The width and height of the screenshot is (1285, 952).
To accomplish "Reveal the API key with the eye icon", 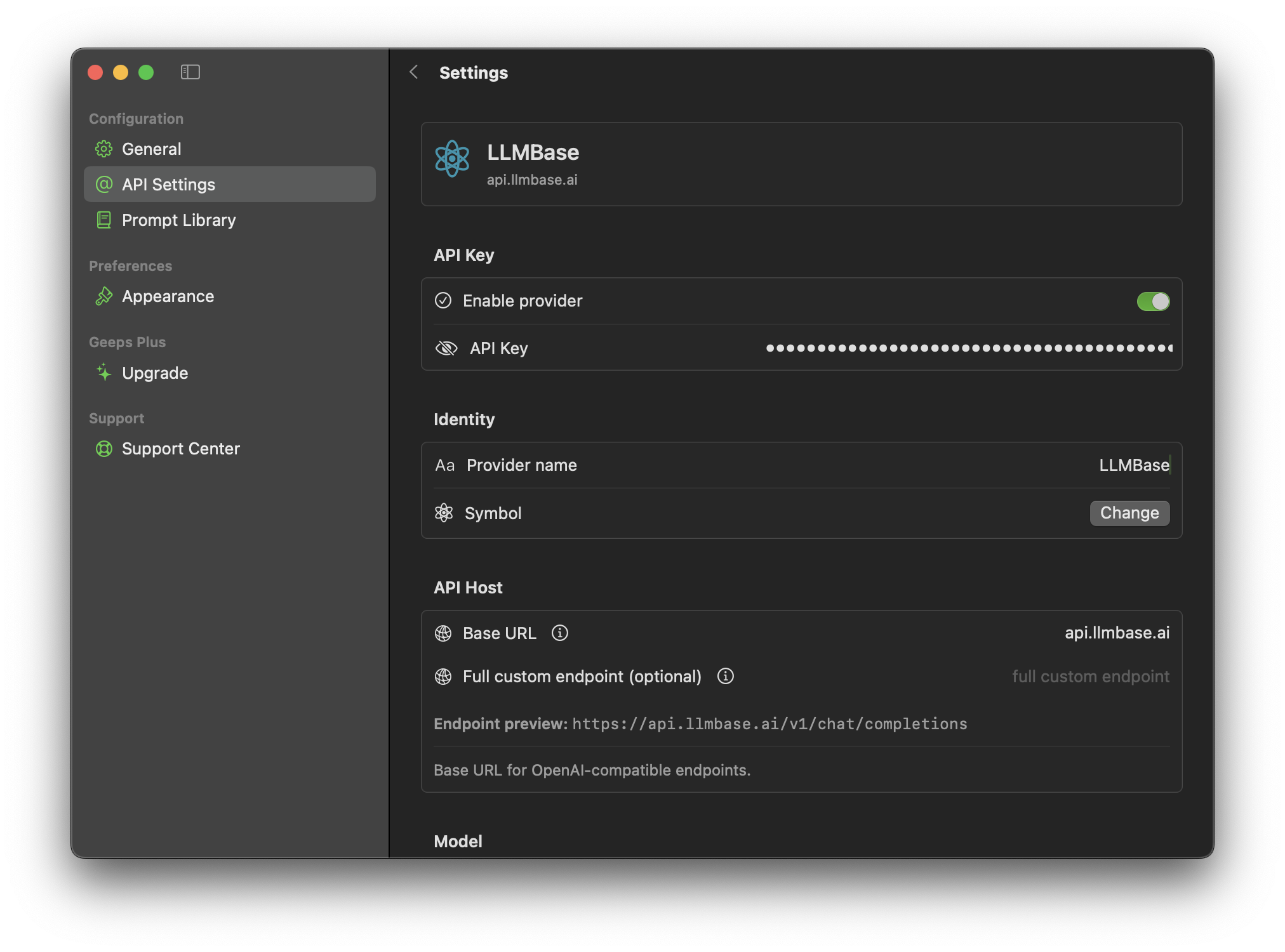I will 446,348.
